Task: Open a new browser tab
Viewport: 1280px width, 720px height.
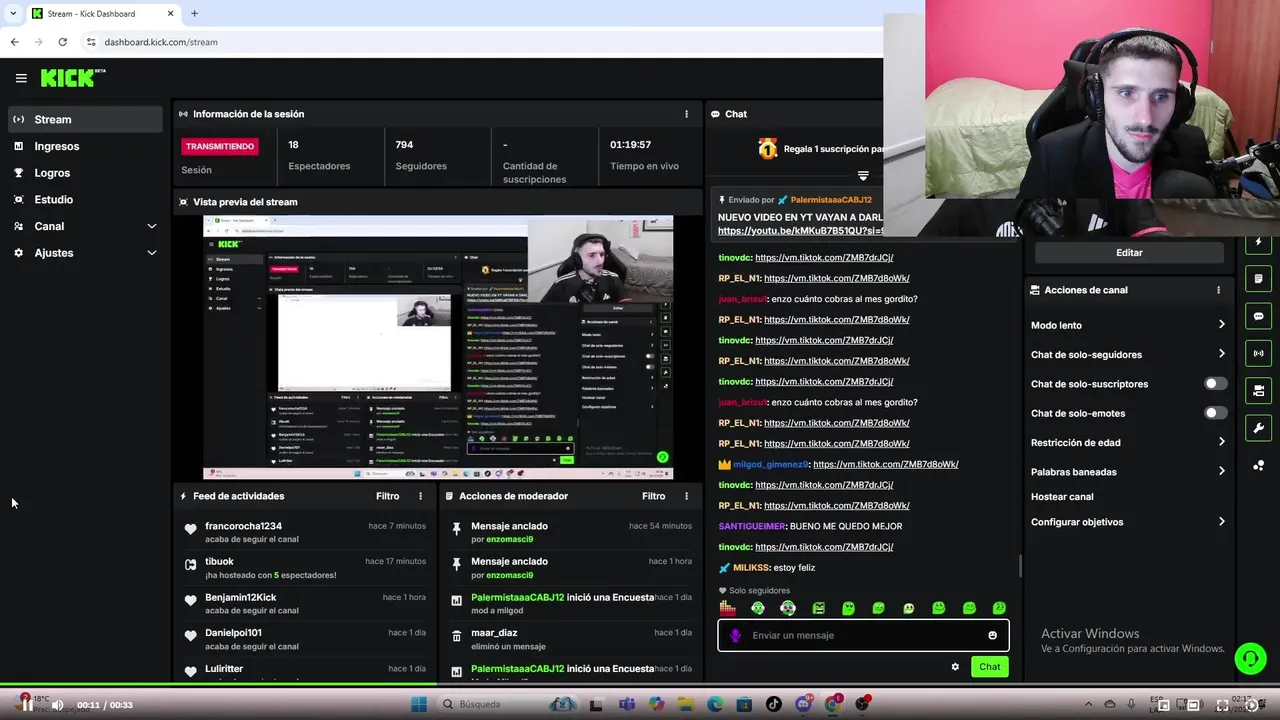Action: pos(194,13)
